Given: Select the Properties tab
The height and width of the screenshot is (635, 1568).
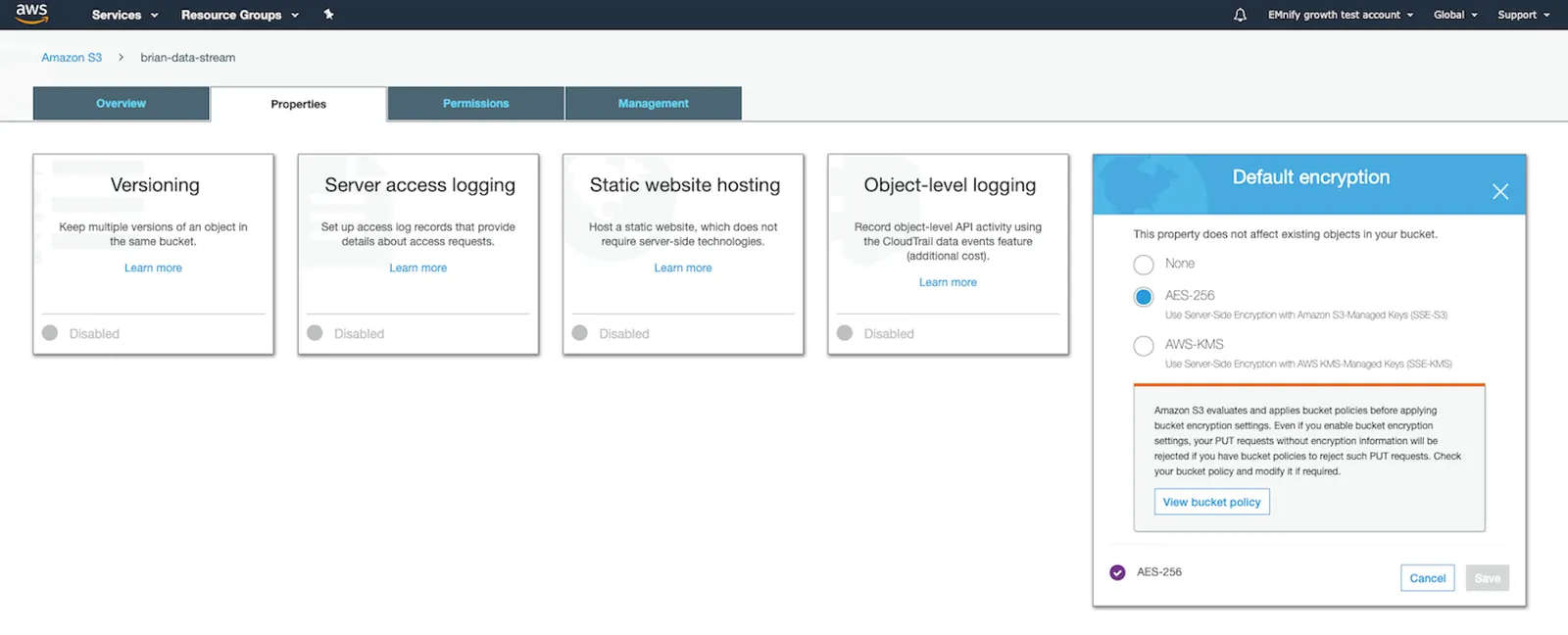Looking at the screenshot, I should pyautogui.click(x=299, y=104).
